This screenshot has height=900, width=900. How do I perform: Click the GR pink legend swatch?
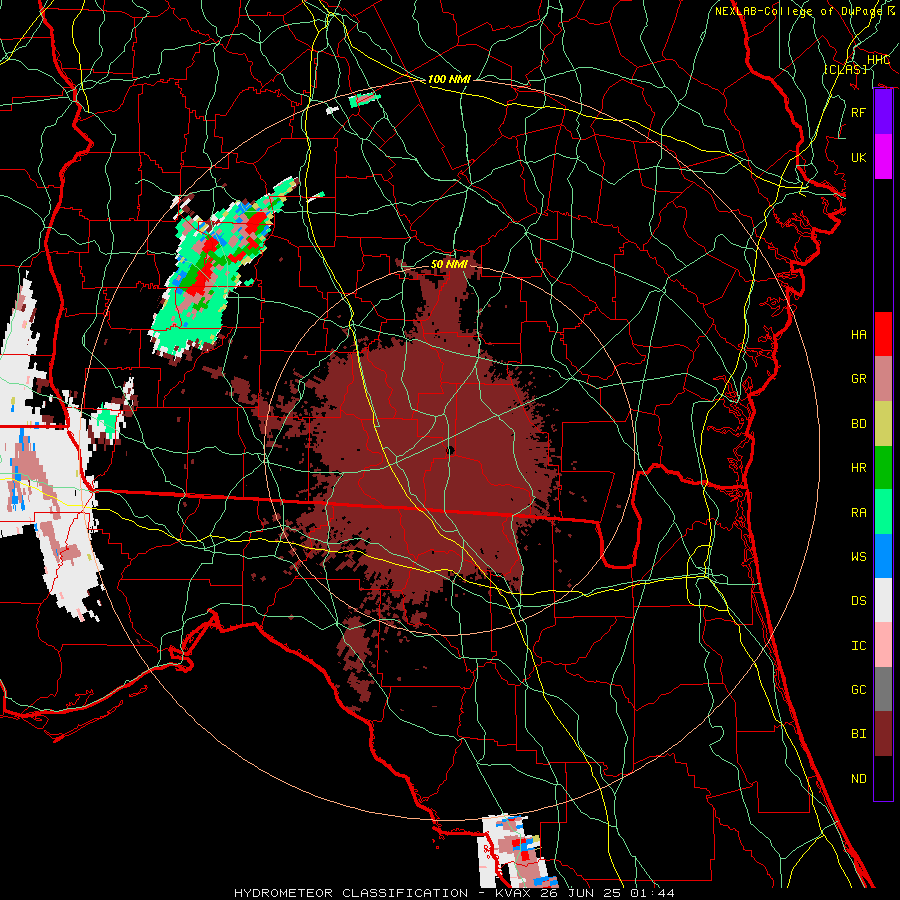(x=883, y=379)
